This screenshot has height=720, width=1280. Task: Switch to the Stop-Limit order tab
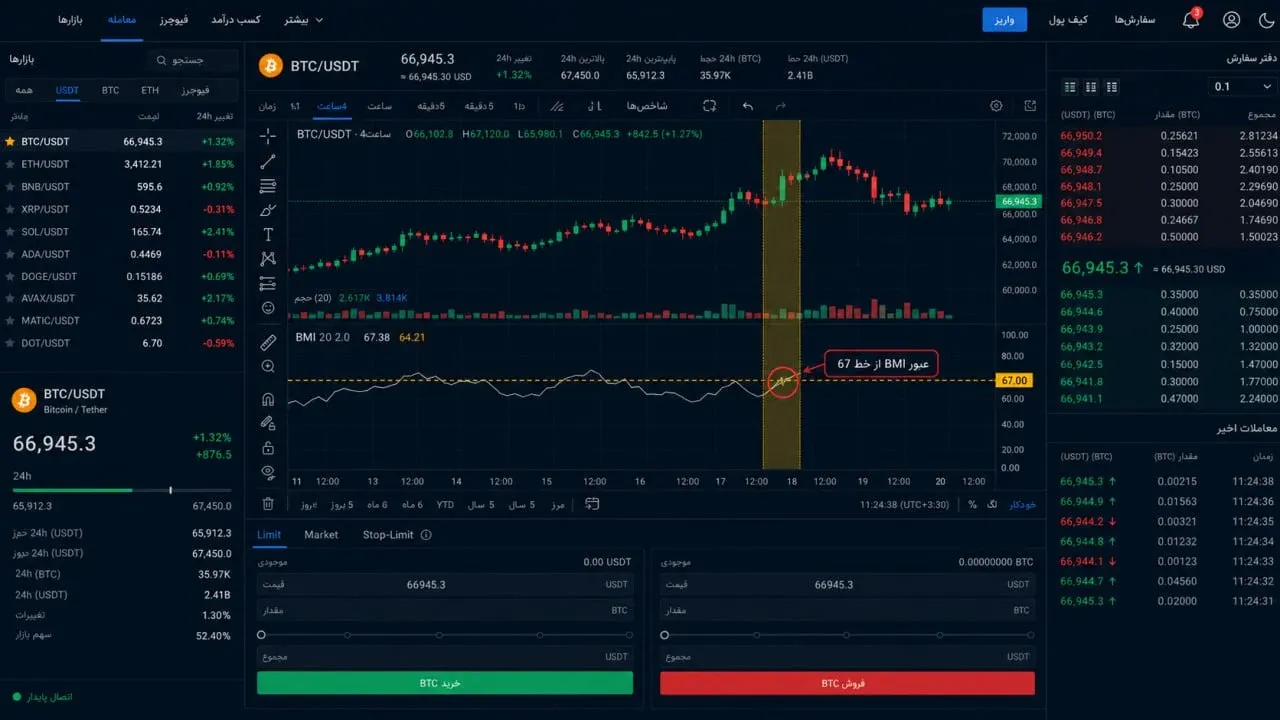pos(388,535)
